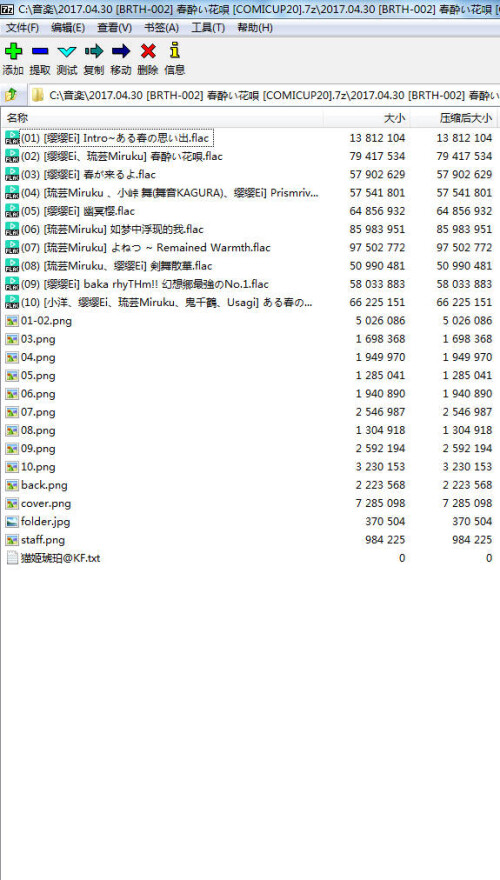Open the 工具(T) menu
The height and width of the screenshot is (880, 500).
pyautogui.click(x=208, y=28)
